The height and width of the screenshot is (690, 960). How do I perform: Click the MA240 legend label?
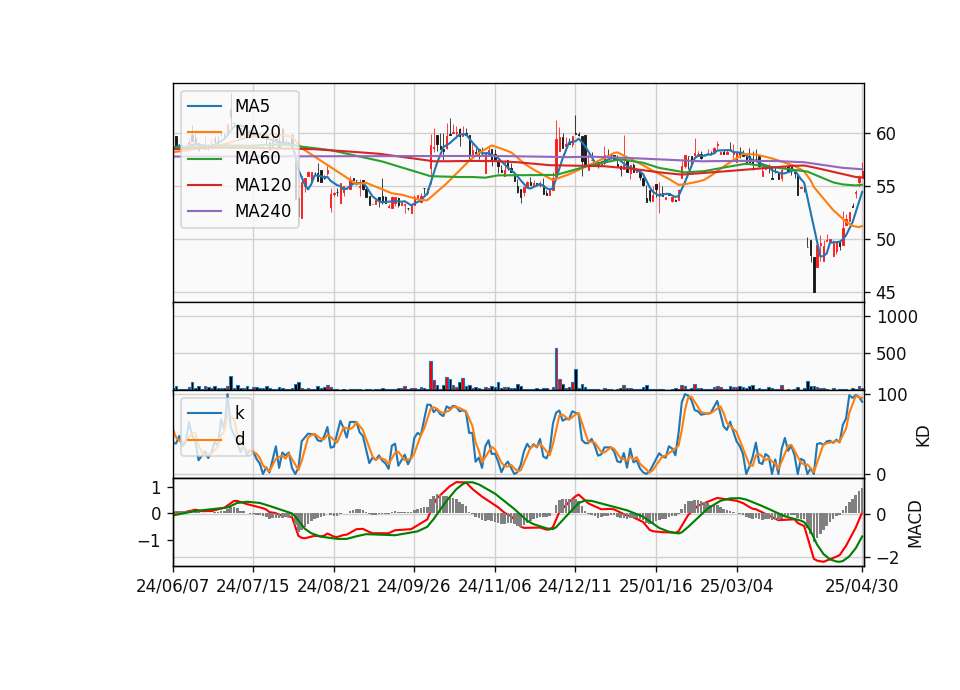coord(263,211)
